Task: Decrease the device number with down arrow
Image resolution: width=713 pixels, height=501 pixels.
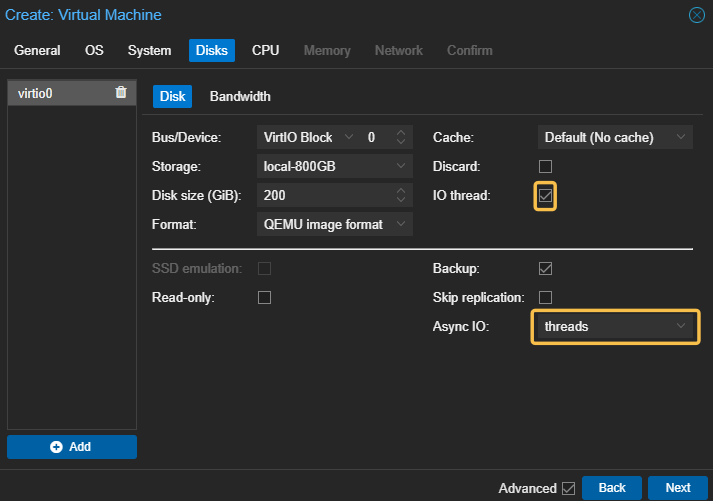Action: [x=401, y=141]
